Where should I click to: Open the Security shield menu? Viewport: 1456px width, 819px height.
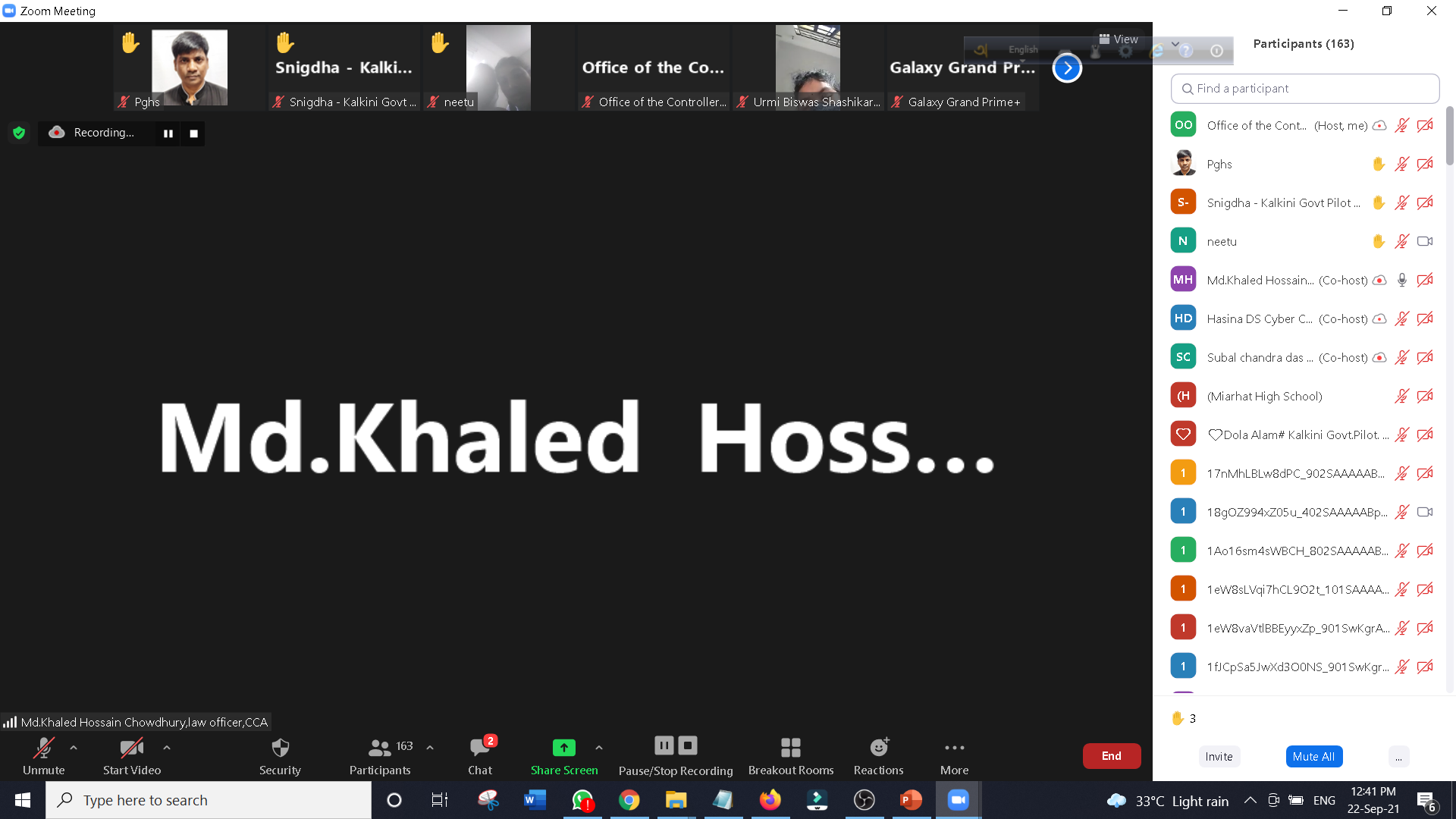pos(280,748)
